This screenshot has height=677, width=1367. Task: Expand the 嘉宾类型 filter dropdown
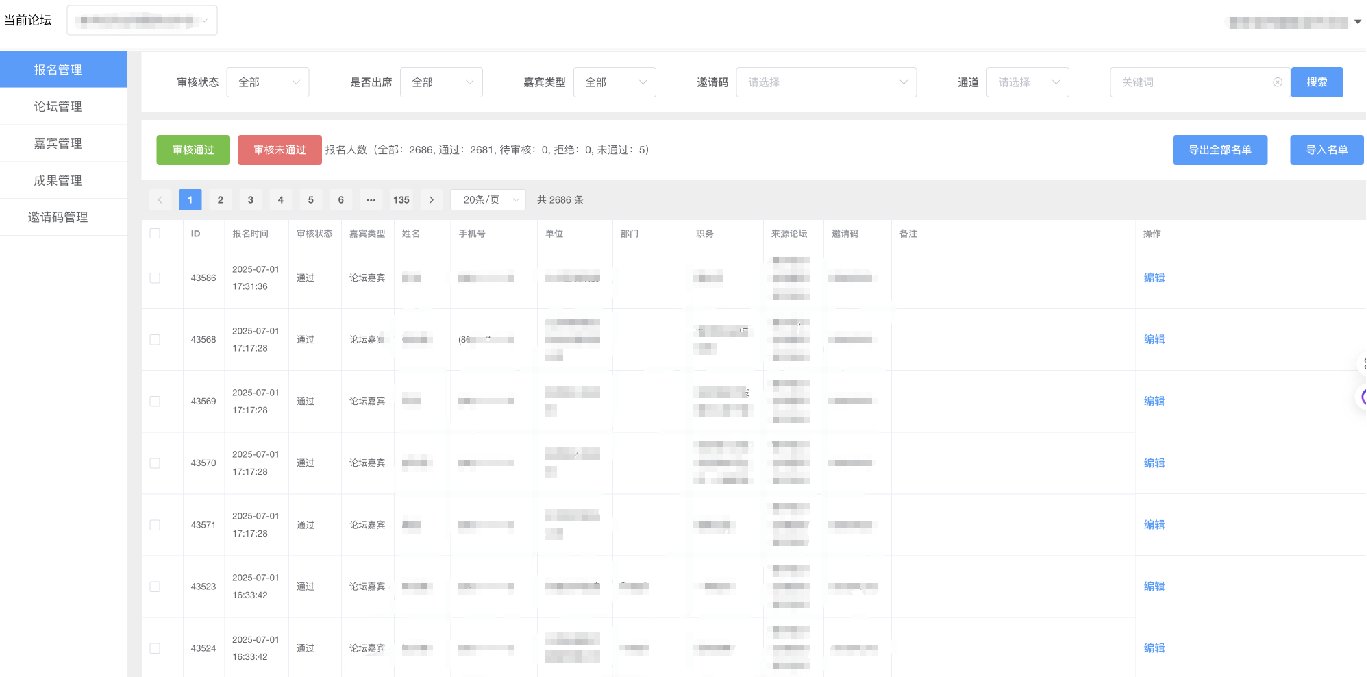pyautogui.click(x=614, y=82)
